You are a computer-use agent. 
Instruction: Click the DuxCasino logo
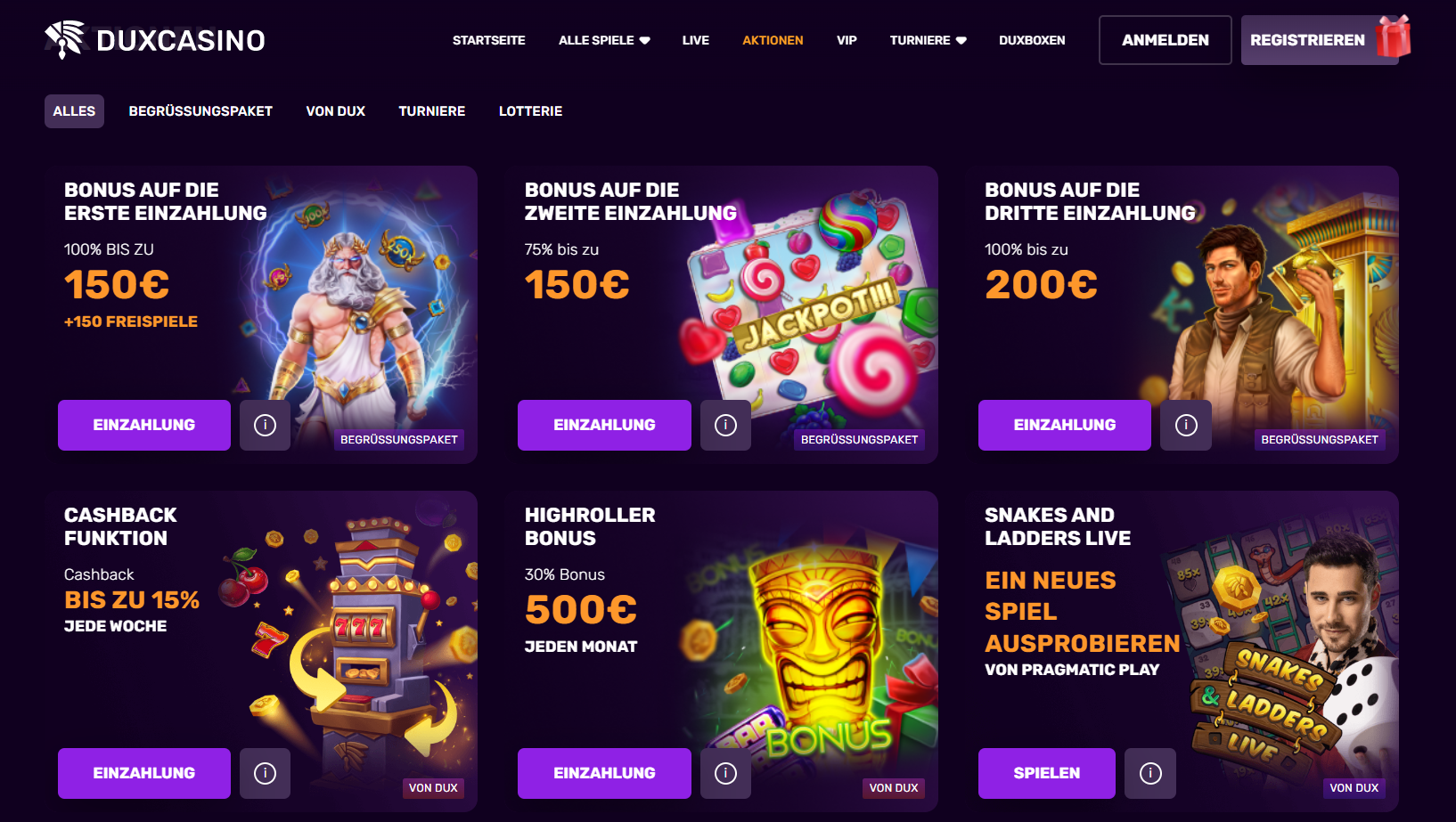point(155,40)
